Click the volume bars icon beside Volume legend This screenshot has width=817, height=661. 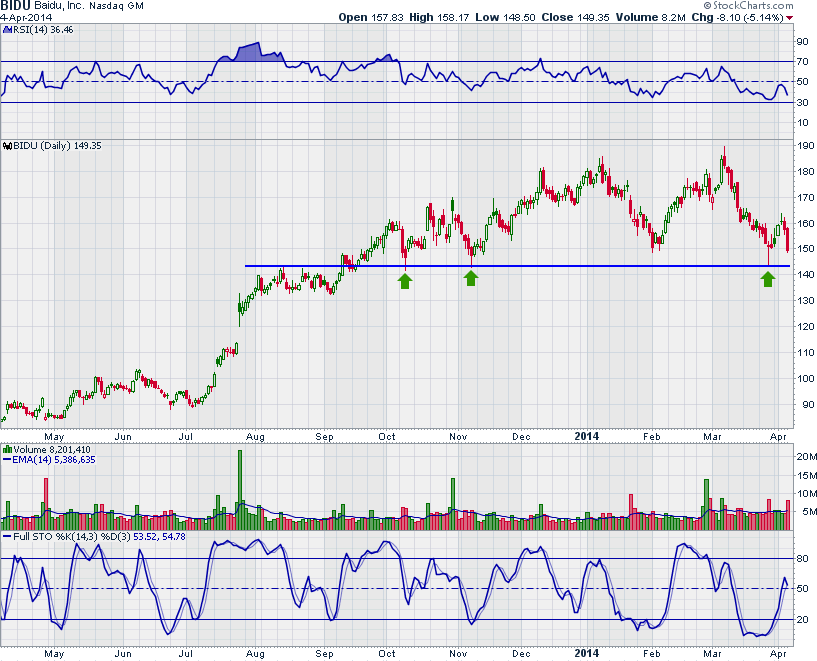tap(7, 450)
